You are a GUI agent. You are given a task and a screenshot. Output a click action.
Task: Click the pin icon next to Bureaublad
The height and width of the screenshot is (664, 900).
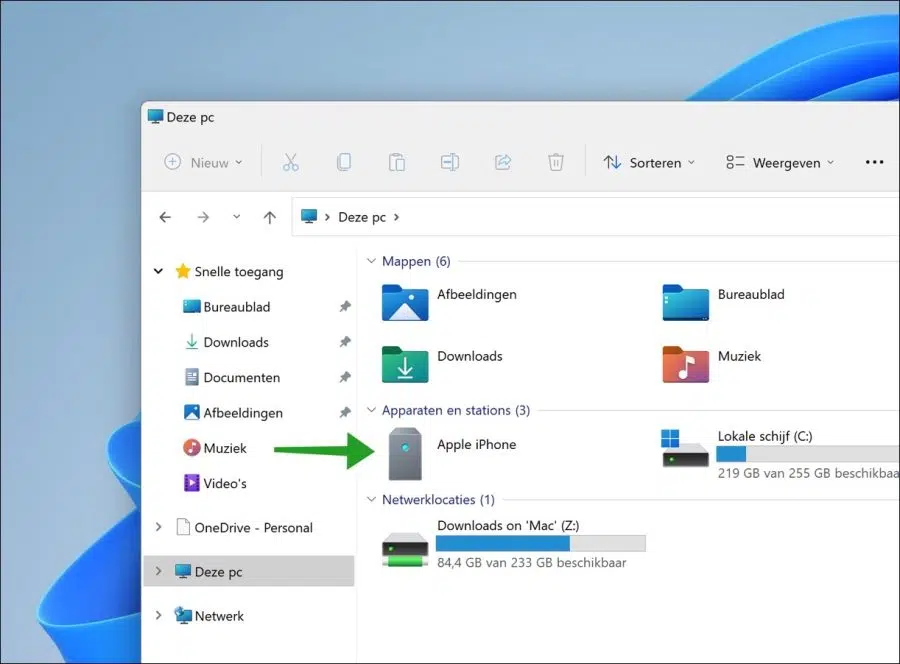click(344, 306)
